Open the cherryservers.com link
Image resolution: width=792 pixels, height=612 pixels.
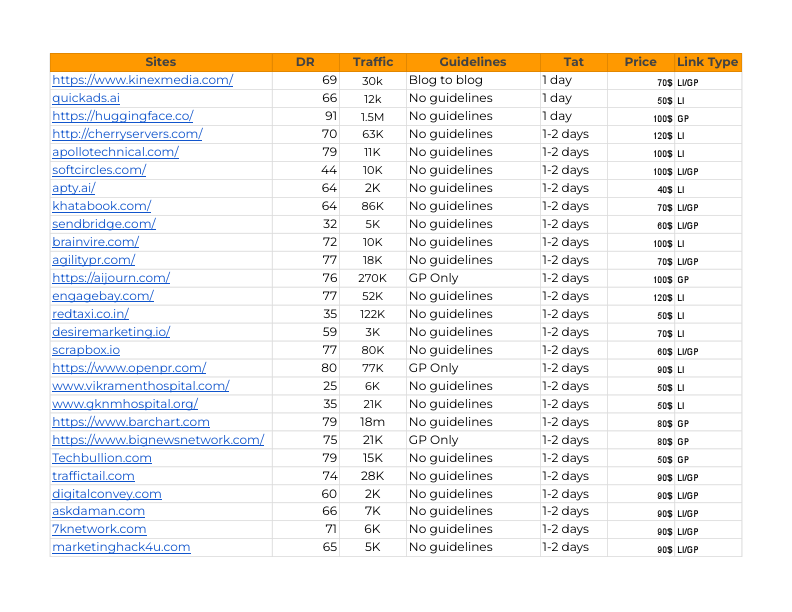tap(127, 134)
